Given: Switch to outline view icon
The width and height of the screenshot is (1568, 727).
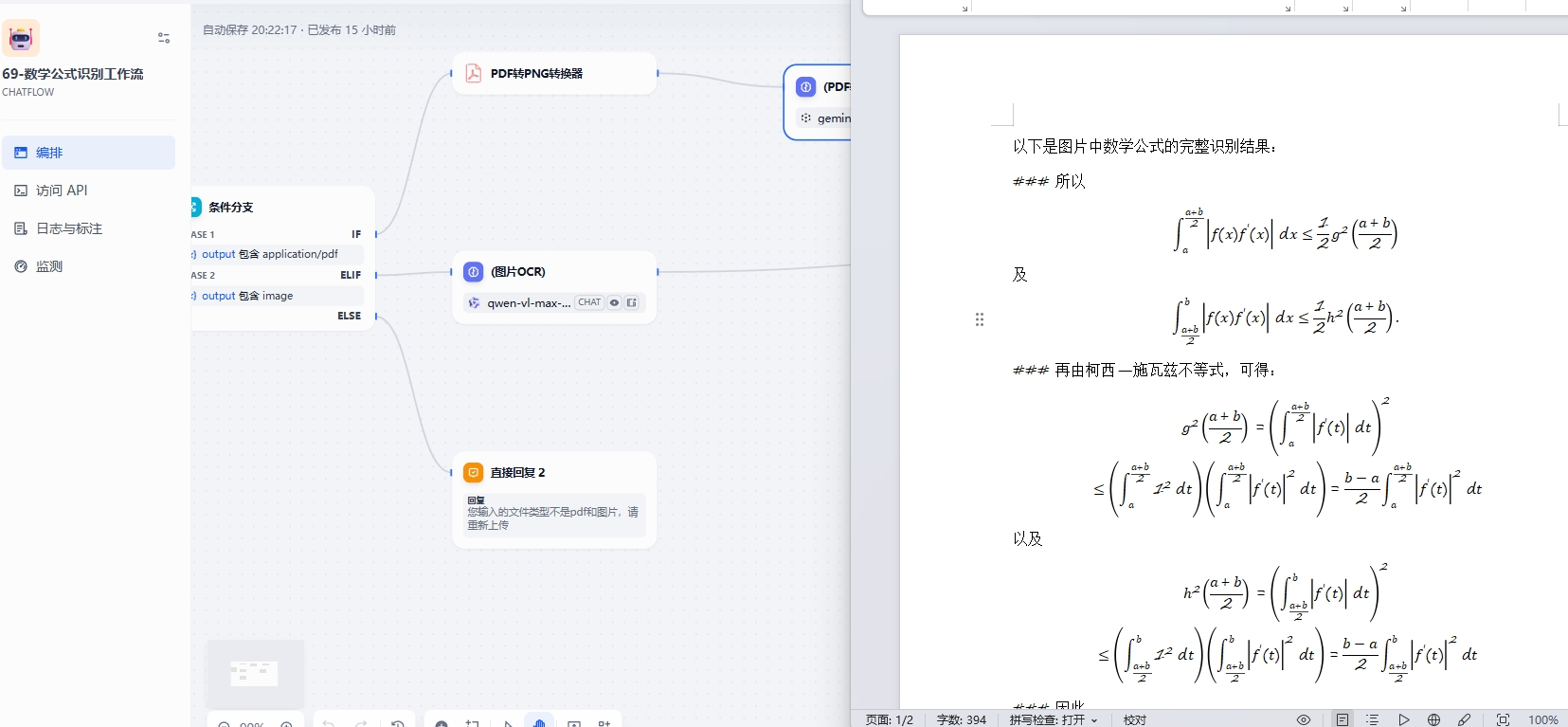Looking at the screenshot, I should pyautogui.click(x=1373, y=719).
